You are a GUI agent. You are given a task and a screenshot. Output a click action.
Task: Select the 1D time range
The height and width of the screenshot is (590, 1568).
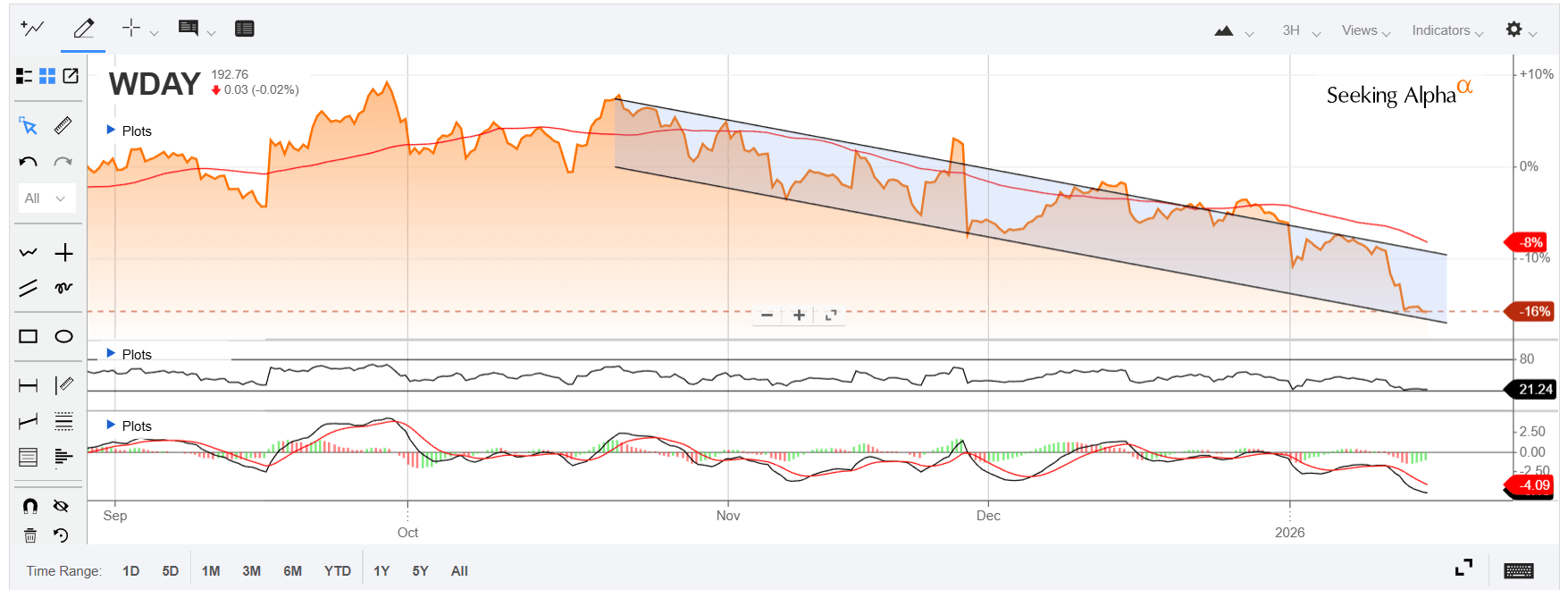click(x=130, y=571)
